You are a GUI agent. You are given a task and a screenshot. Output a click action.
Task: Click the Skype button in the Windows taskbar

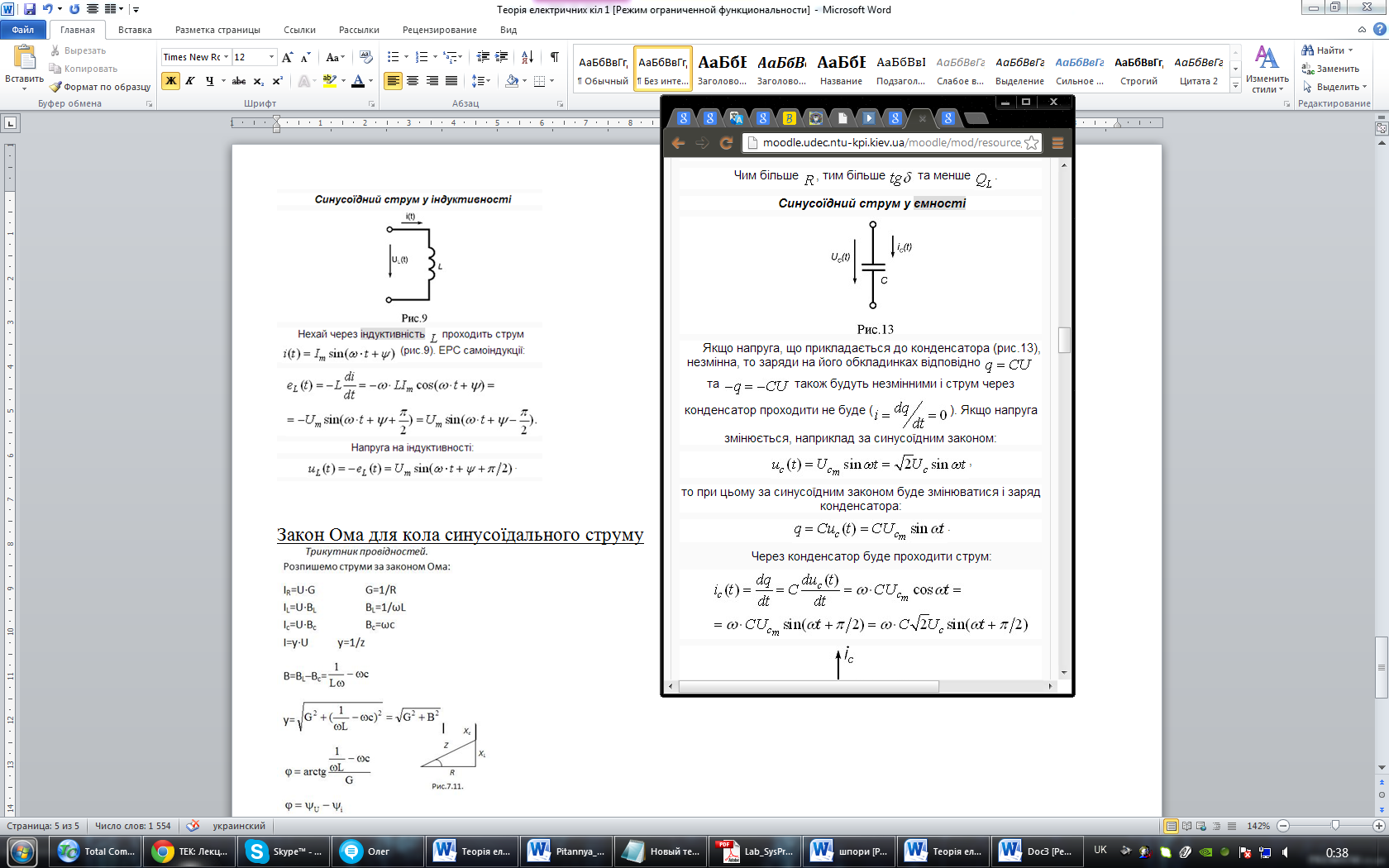[284, 851]
